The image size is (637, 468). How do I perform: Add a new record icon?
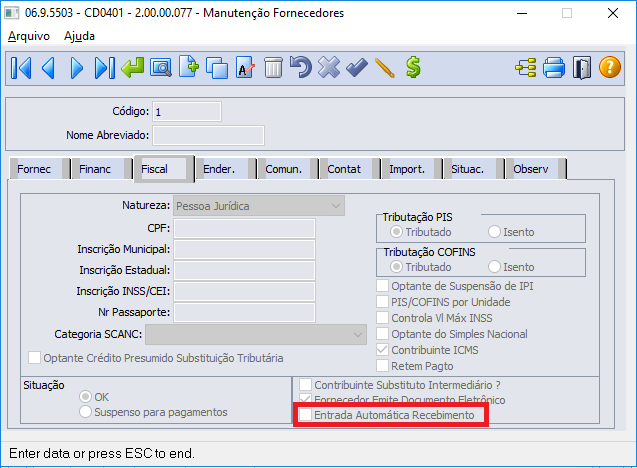(189, 67)
